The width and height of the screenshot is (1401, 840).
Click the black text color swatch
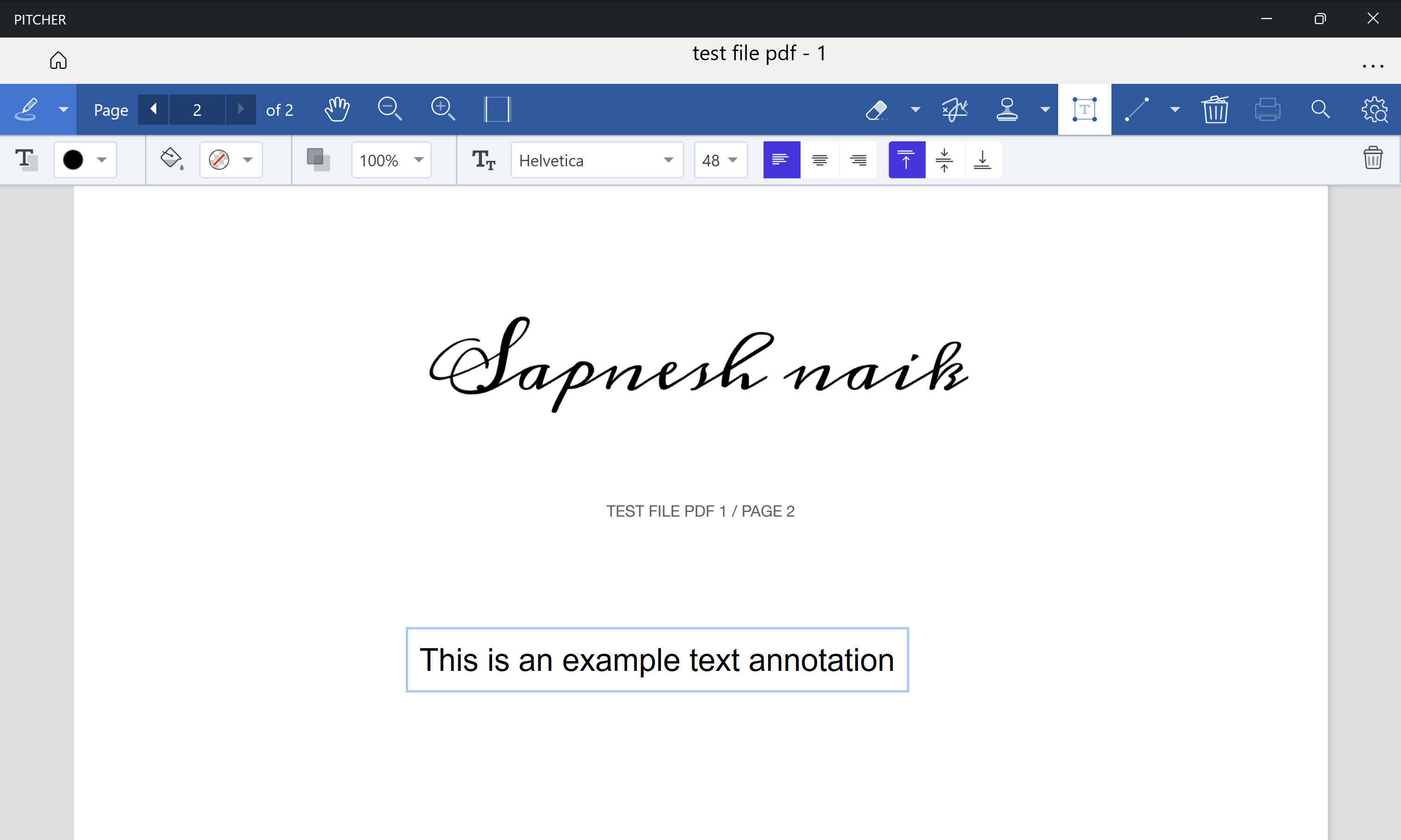click(x=73, y=160)
